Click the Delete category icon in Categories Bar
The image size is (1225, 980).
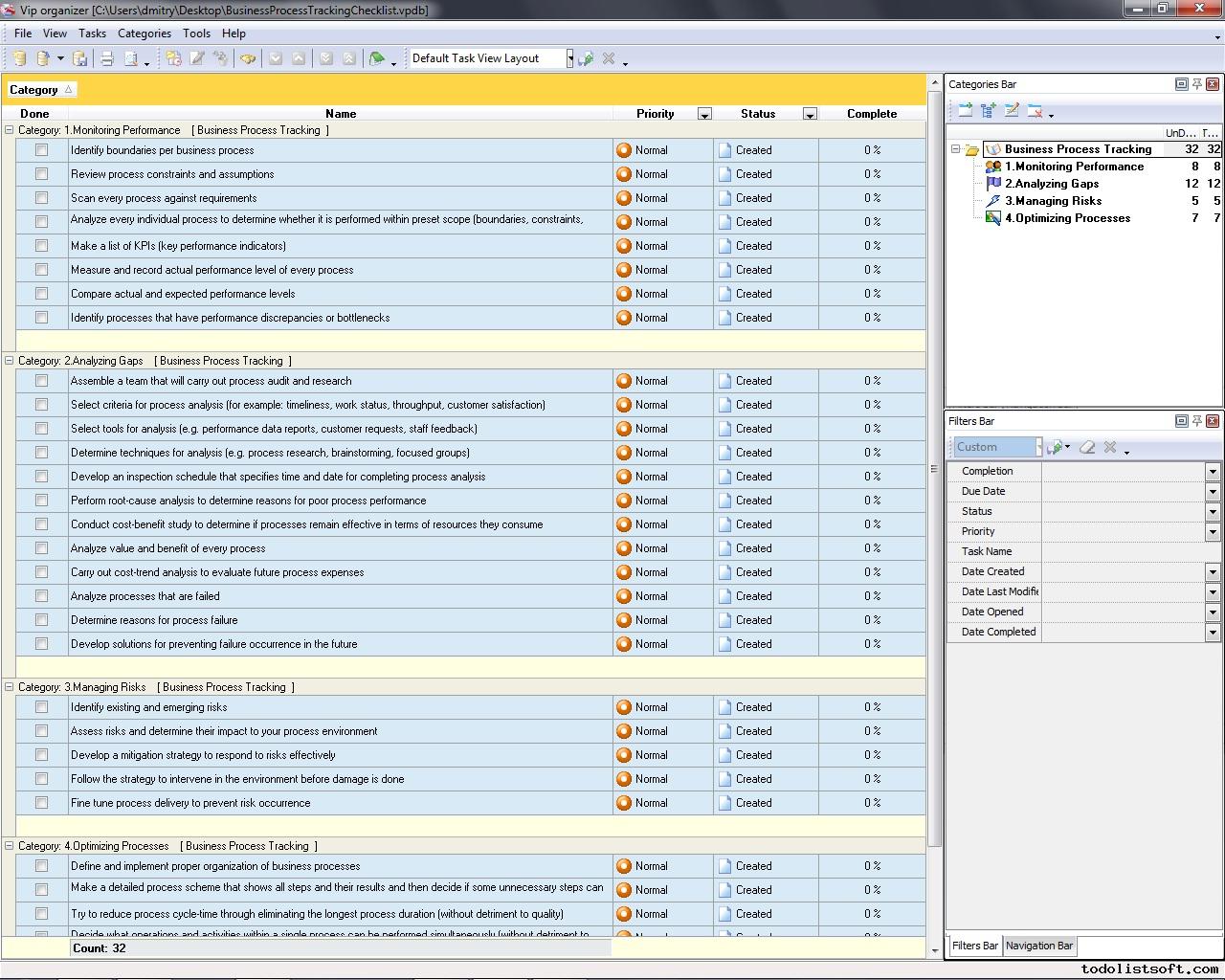point(1035,111)
